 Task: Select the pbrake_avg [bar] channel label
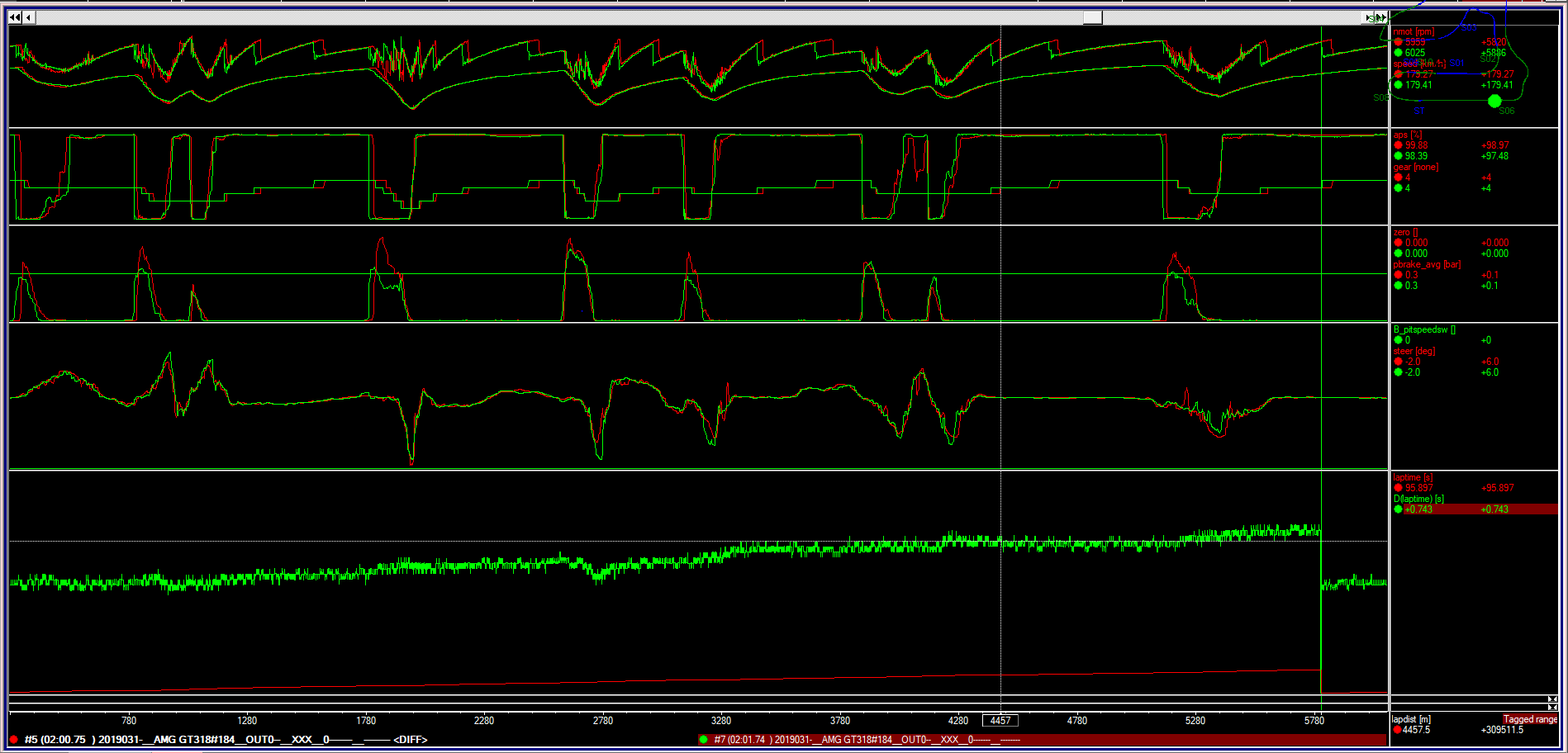click(x=1427, y=264)
